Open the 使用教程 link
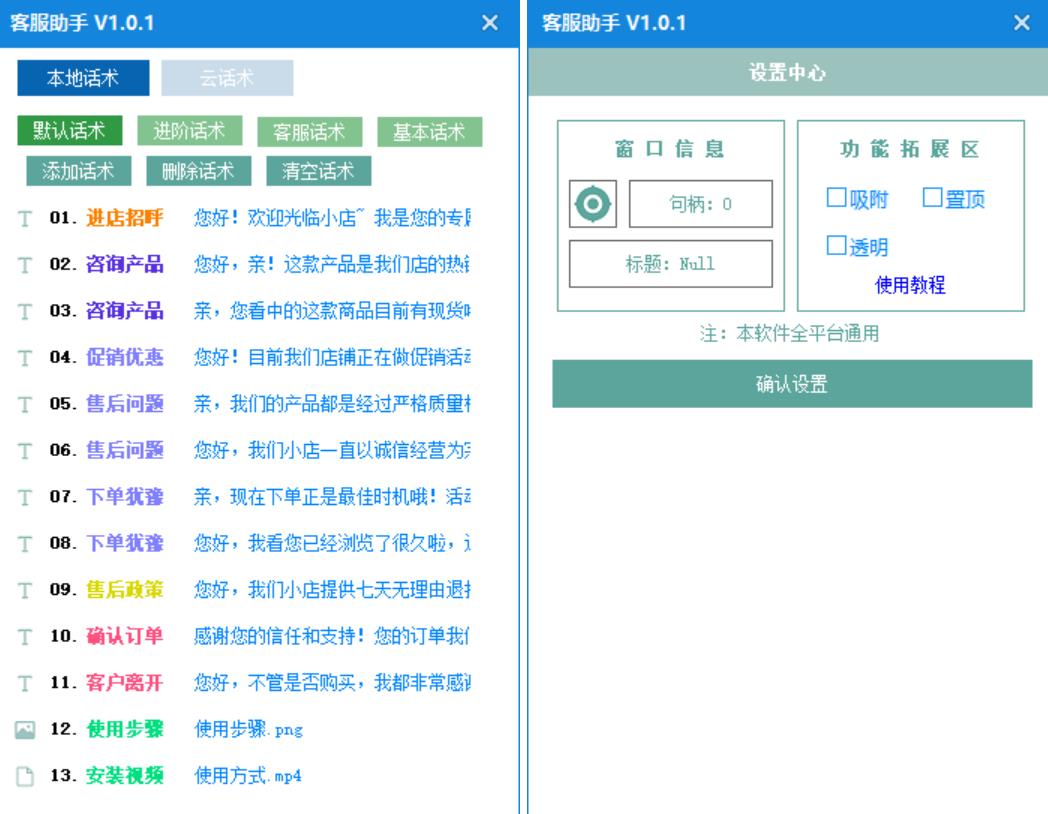 pyautogui.click(x=910, y=286)
